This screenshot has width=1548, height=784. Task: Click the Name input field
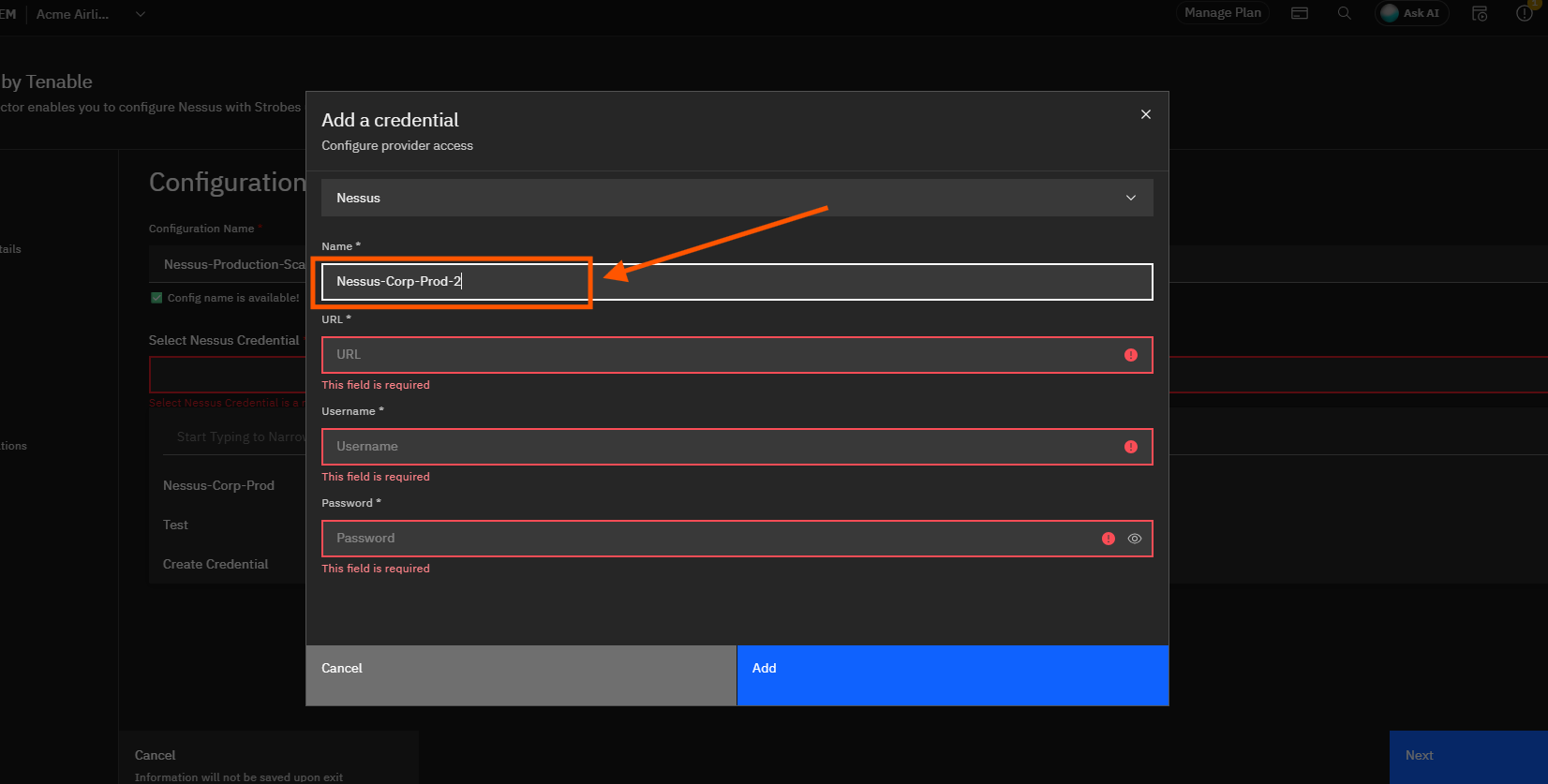click(x=737, y=282)
